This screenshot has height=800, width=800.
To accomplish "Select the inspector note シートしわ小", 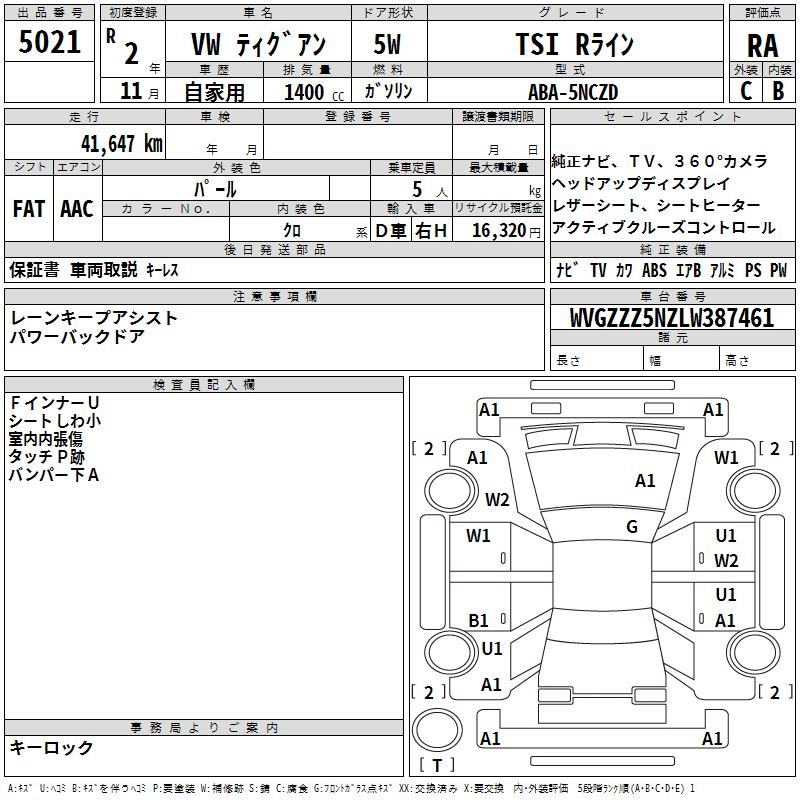I will pyautogui.click(x=55, y=420).
